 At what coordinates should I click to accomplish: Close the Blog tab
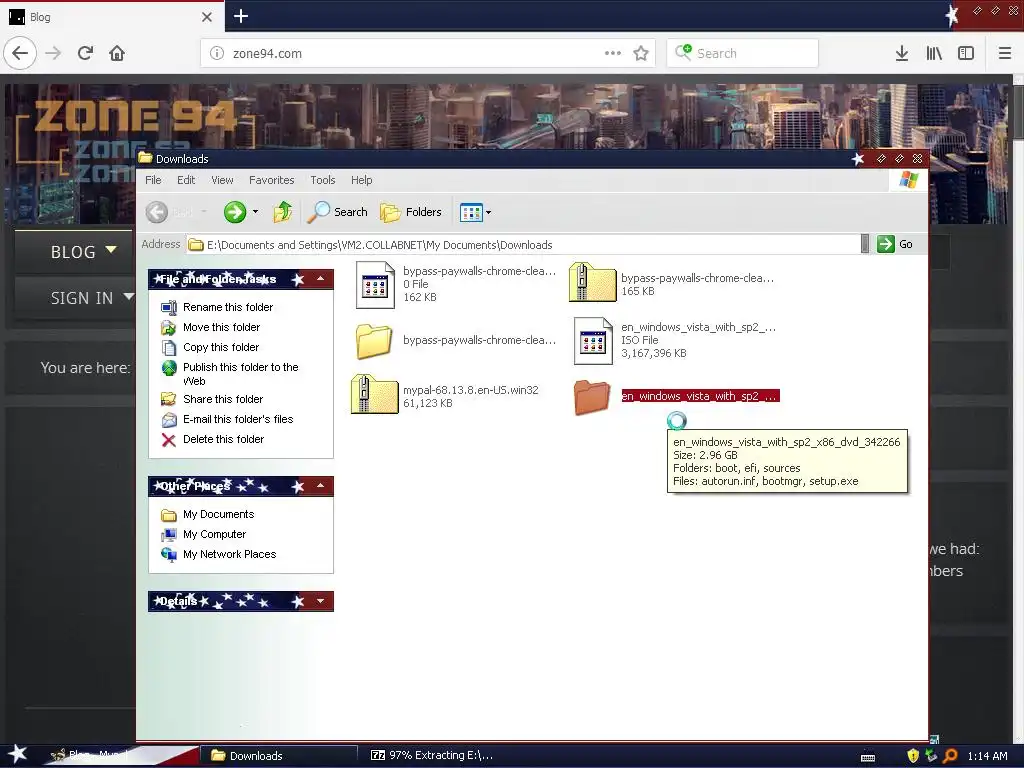(x=207, y=17)
